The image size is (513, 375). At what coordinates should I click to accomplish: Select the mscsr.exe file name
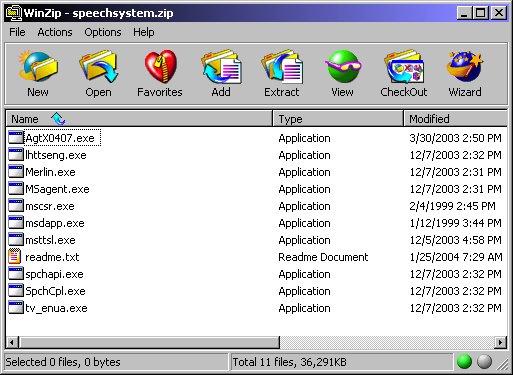(x=50, y=206)
